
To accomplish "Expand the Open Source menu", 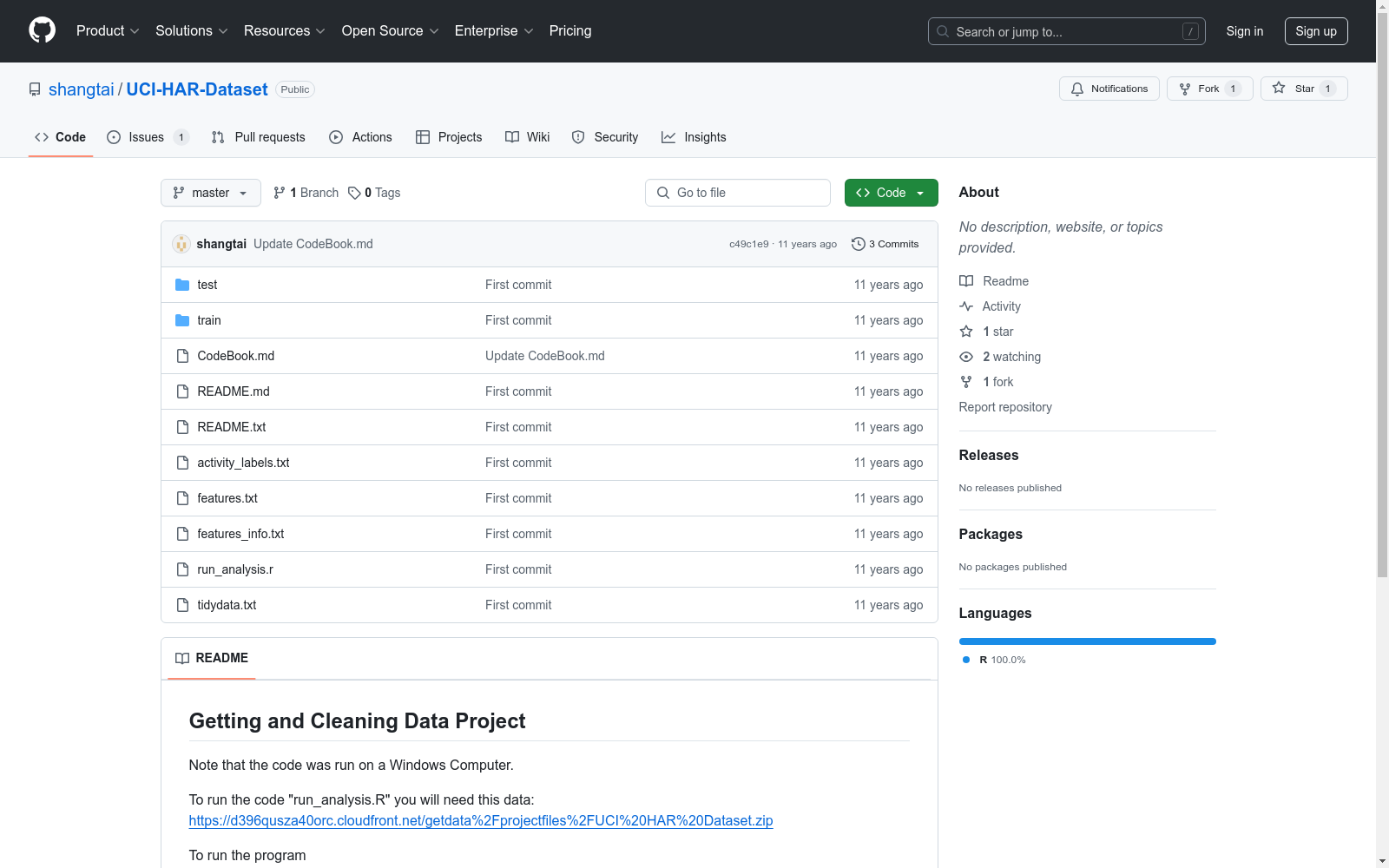I will [x=391, y=31].
